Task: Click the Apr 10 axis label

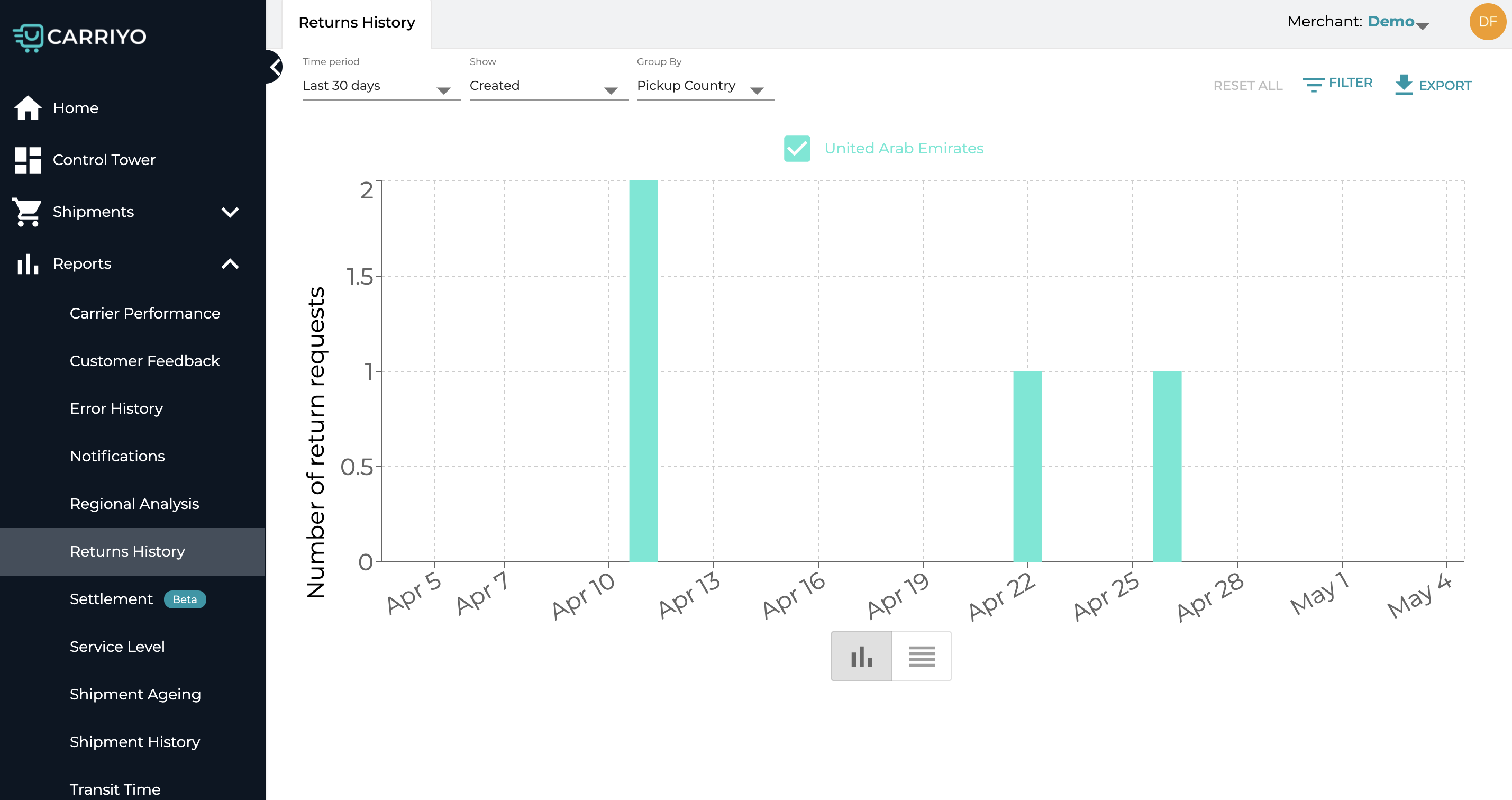Action: (583, 595)
